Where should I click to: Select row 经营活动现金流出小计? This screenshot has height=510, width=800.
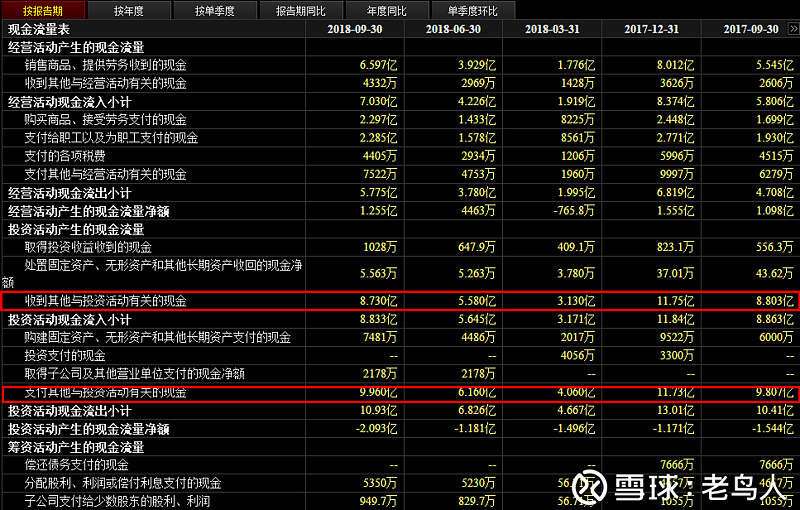[400, 193]
